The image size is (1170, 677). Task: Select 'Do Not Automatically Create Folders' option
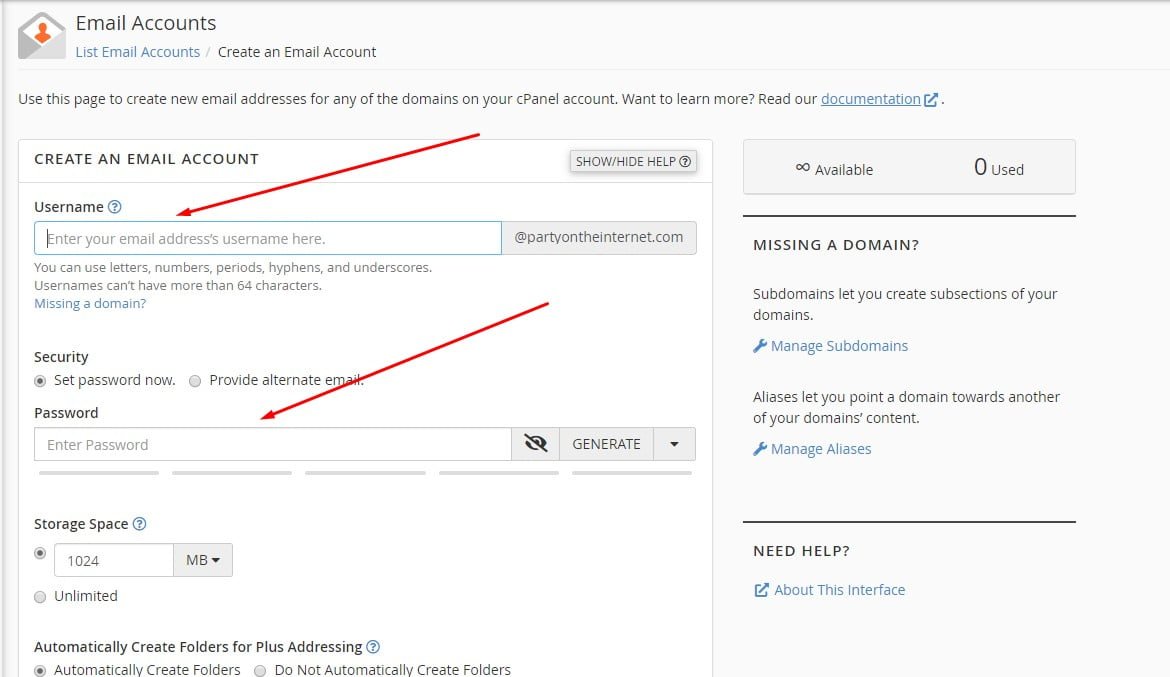click(260, 670)
